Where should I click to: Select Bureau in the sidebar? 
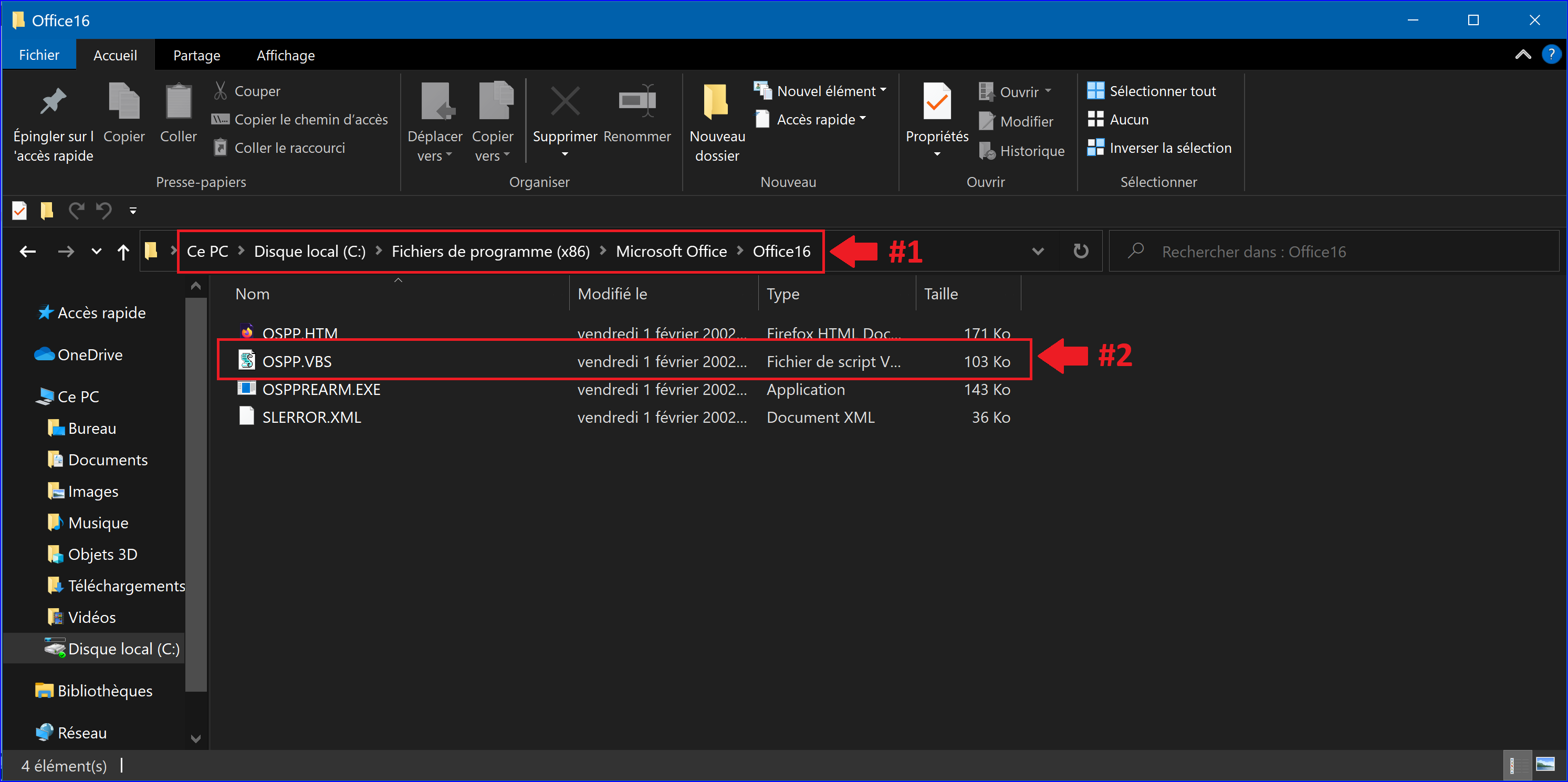81,428
